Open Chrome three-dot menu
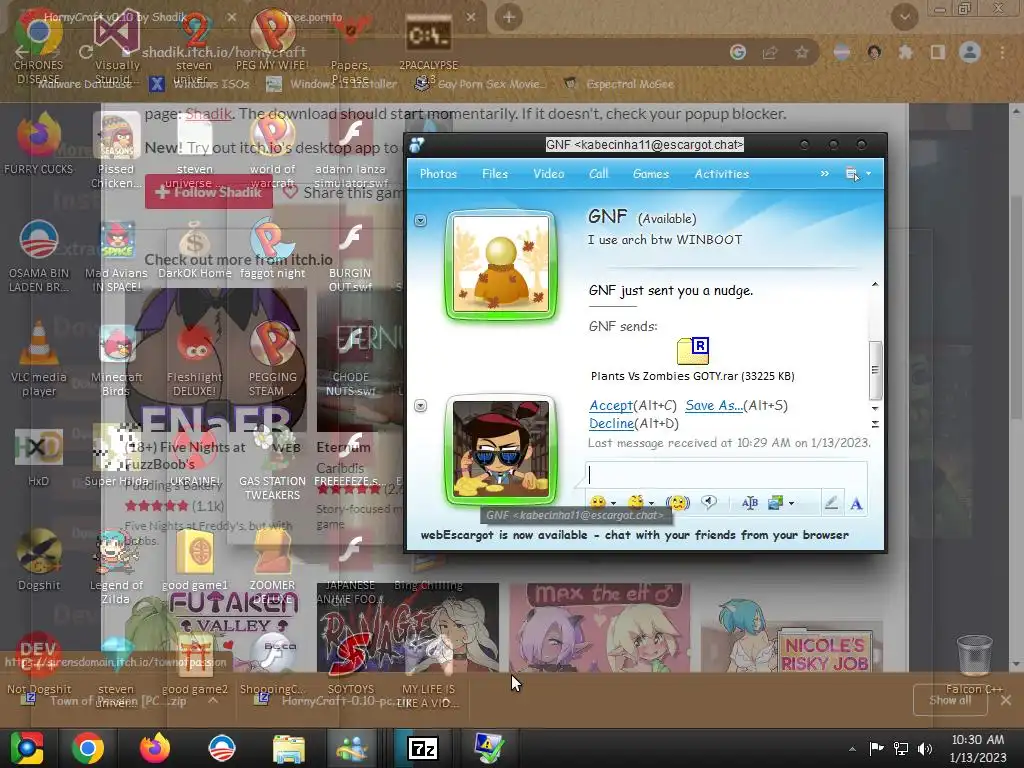Screen dimensions: 1024x768 point(1002,52)
